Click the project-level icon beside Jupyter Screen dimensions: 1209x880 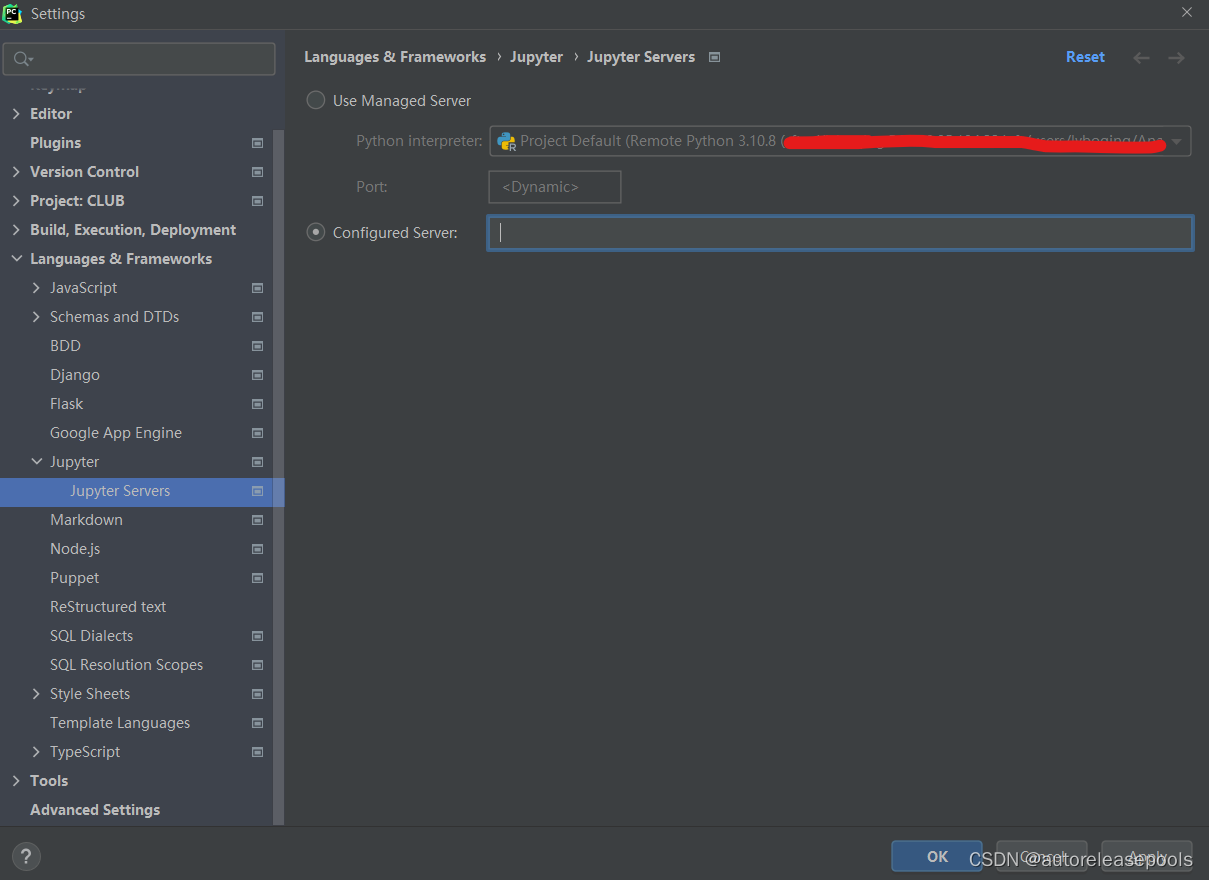(x=257, y=462)
